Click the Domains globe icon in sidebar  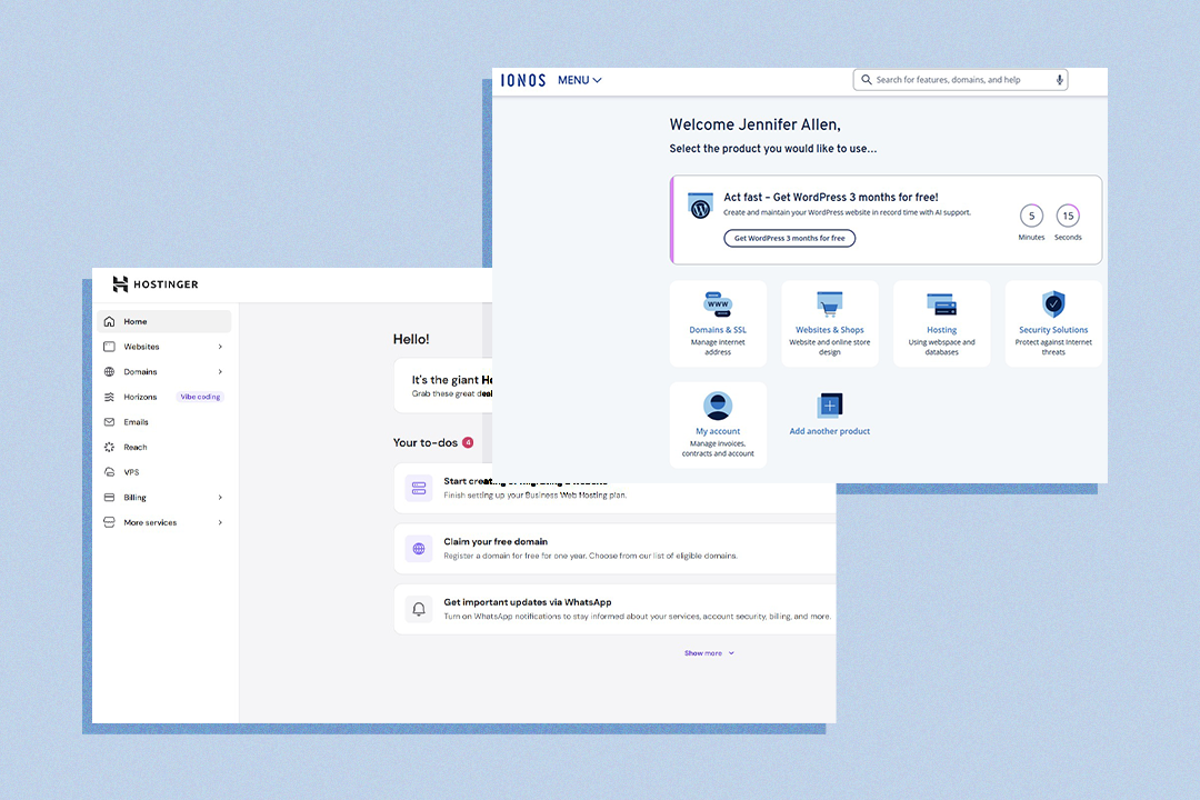[x=109, y=372]
